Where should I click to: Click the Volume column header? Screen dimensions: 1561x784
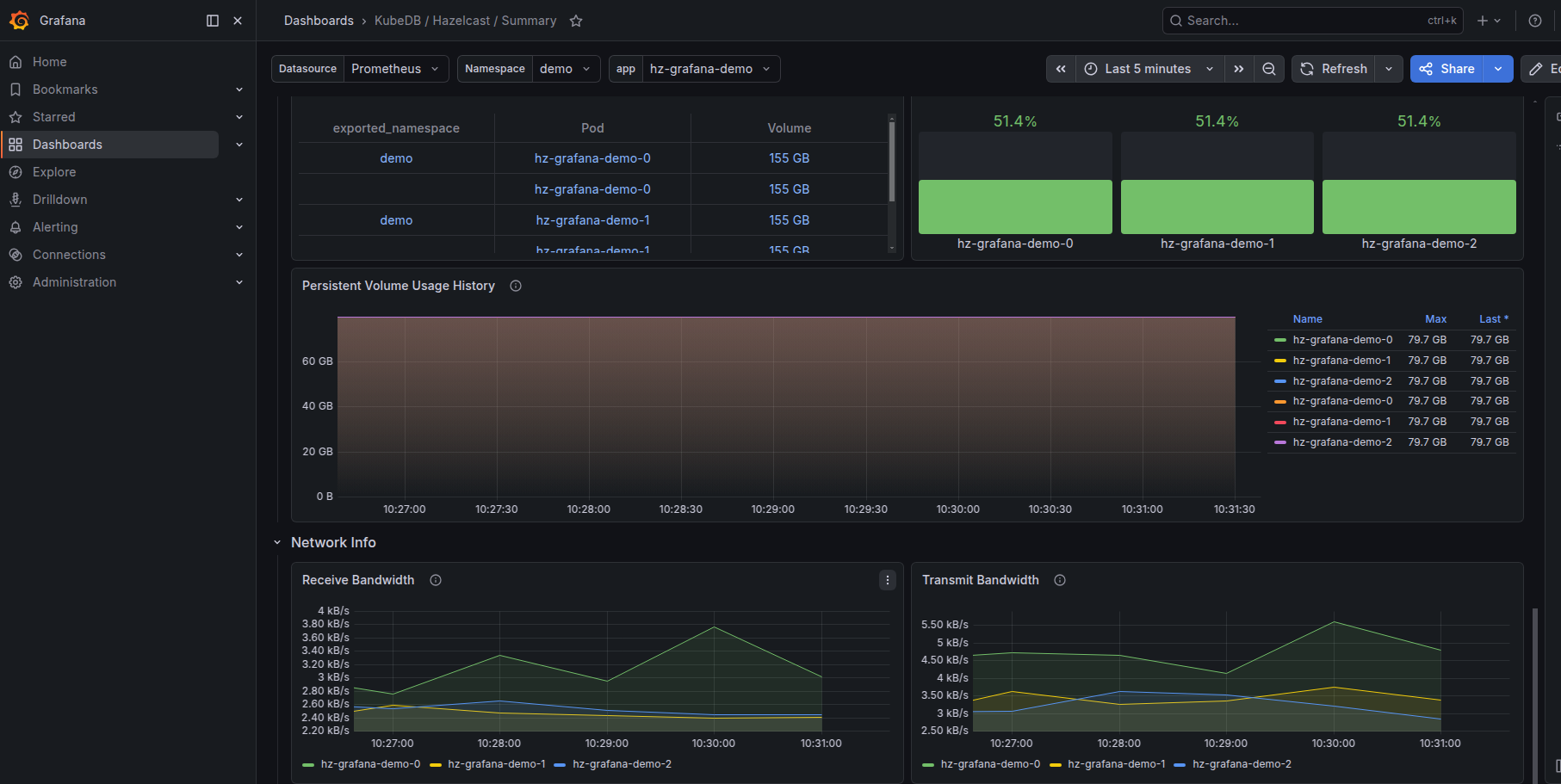[x=790, y=128]
